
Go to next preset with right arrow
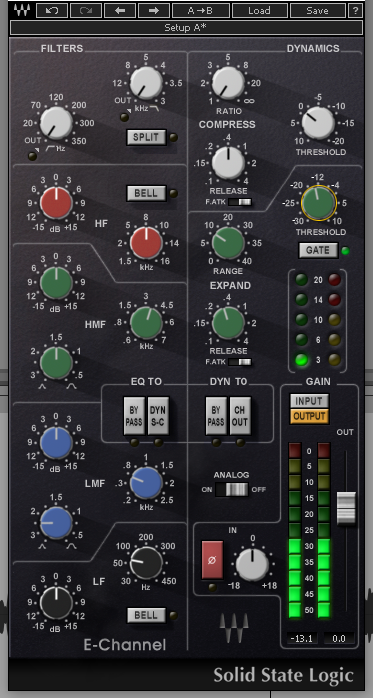pyautogui.click(x=154, y=10)
